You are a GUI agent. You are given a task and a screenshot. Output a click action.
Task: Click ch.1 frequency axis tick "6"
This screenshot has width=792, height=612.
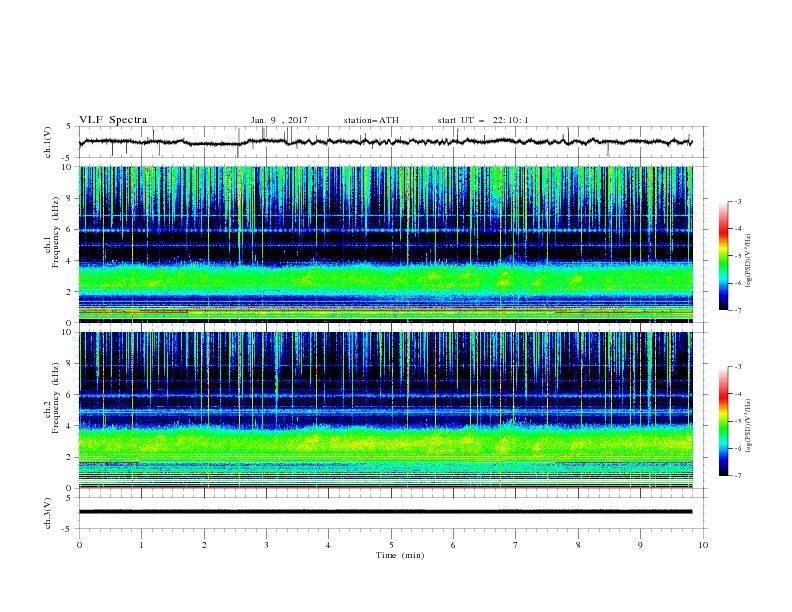coord(71,229)
